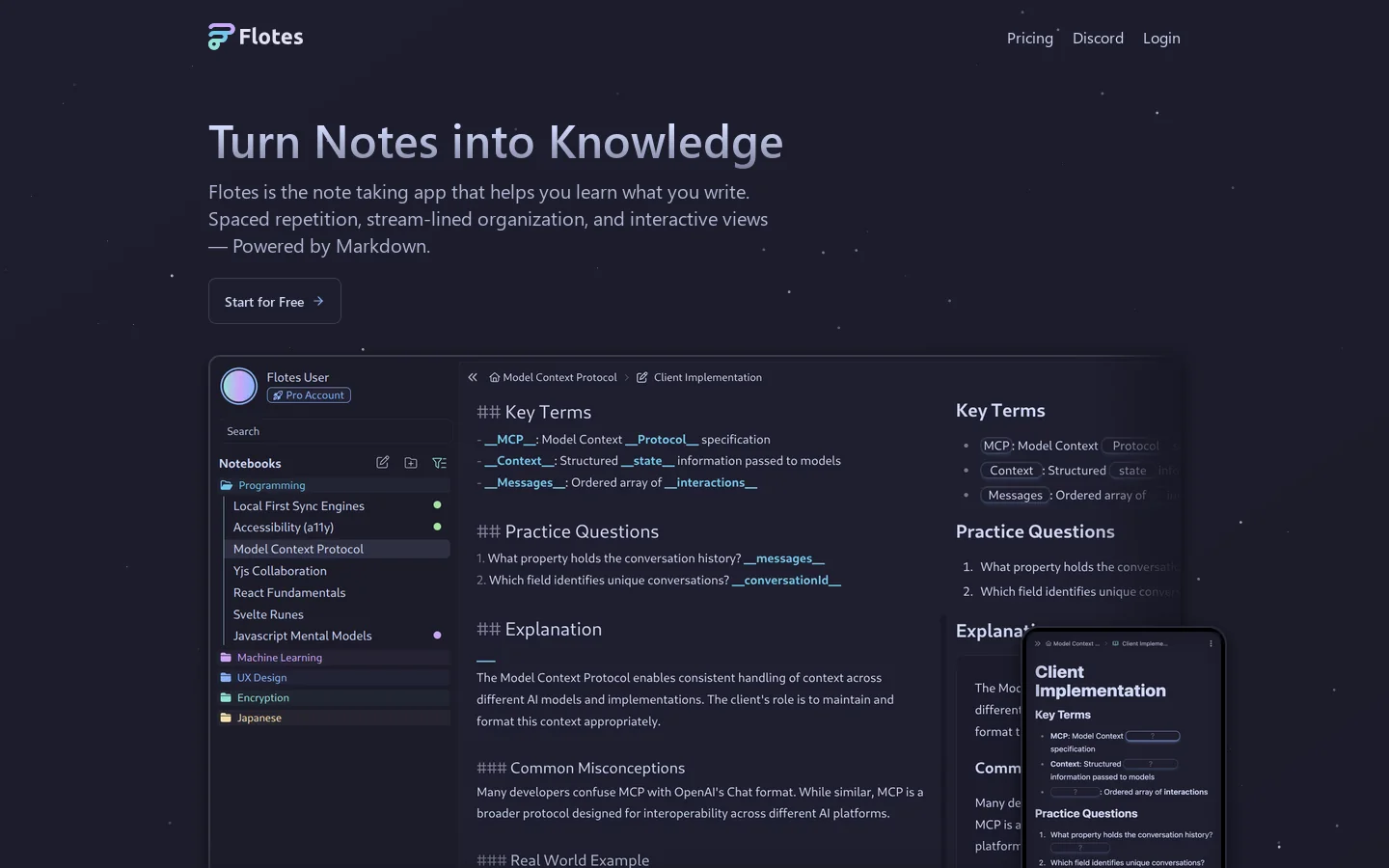Click the Client Implementation breadcrumb above the editor

coord(699,377)
